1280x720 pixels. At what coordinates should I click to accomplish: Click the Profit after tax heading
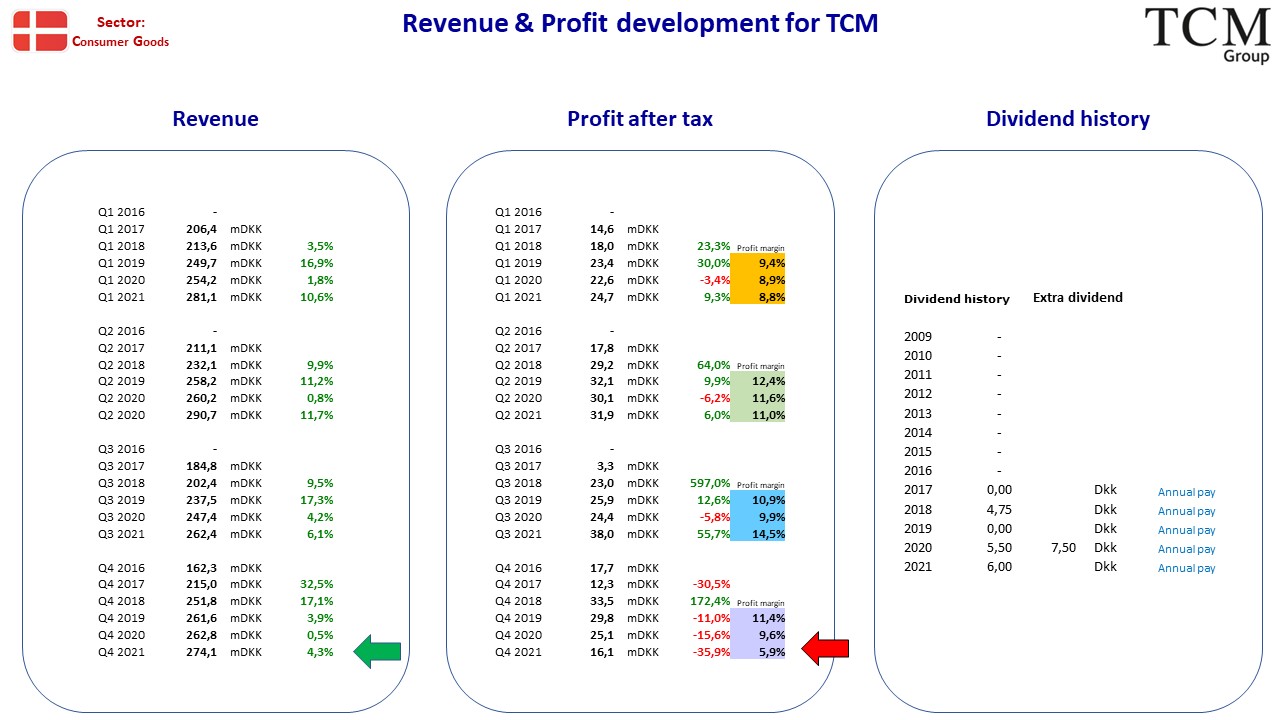(640, 119)
